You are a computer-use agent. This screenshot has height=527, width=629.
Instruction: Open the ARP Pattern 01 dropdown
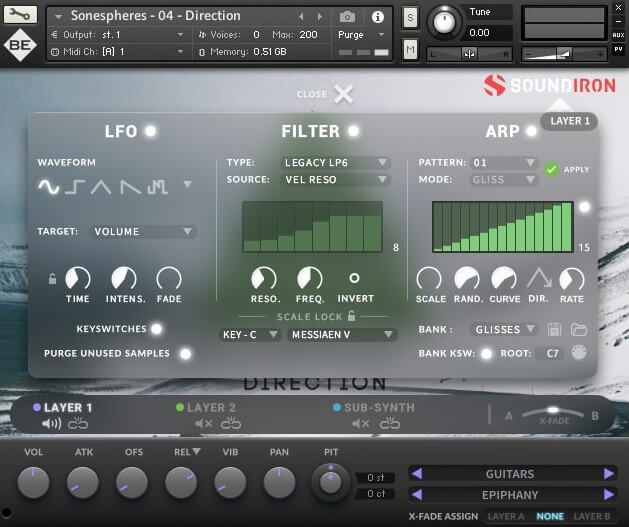(504, 162)
